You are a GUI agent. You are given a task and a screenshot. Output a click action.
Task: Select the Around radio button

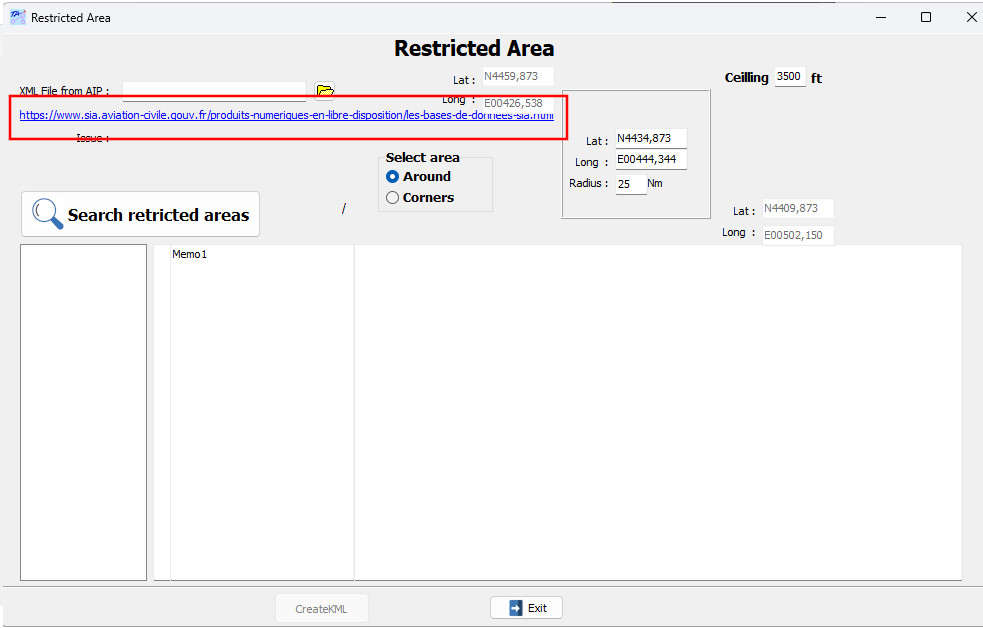coord(393,177)
